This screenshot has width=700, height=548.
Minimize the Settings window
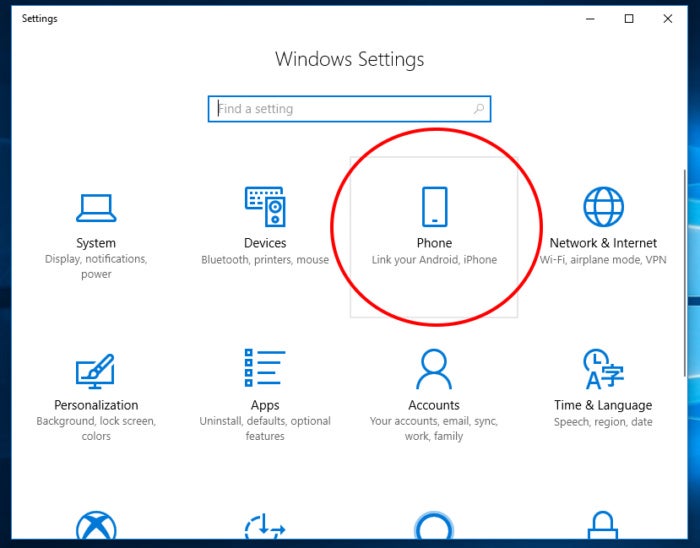coord(590,19)
